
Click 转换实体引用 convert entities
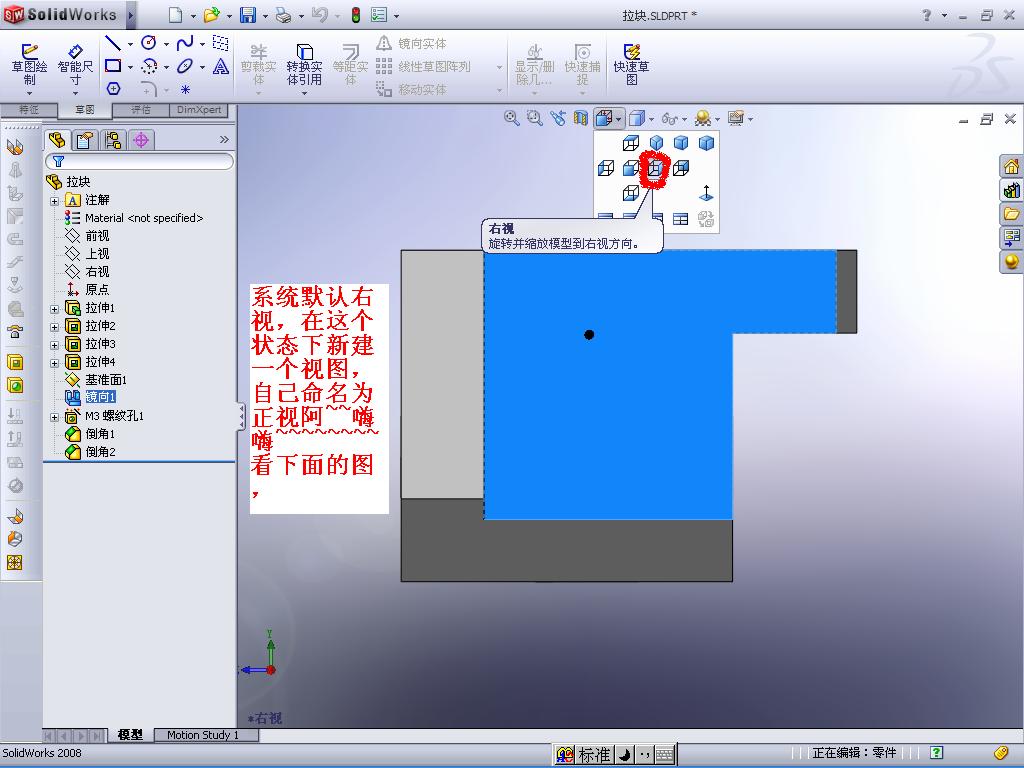point(304,65)
